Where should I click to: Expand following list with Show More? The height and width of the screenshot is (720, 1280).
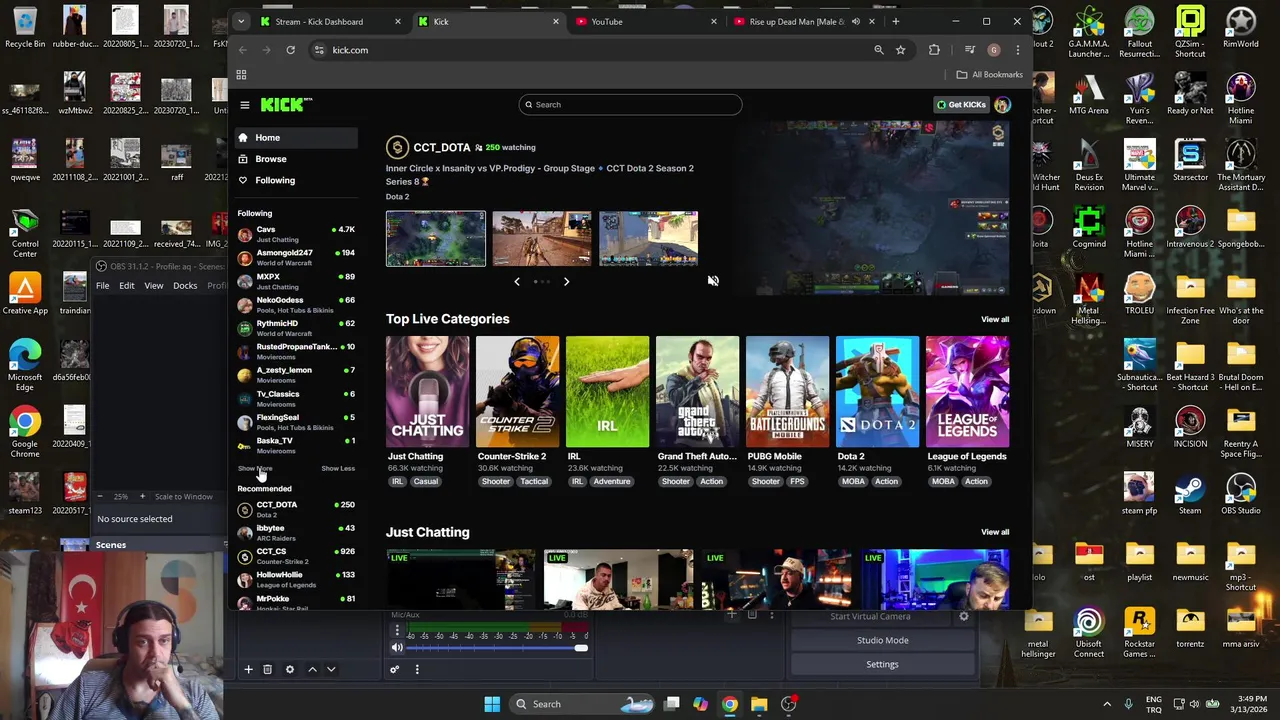coord(254,469)
